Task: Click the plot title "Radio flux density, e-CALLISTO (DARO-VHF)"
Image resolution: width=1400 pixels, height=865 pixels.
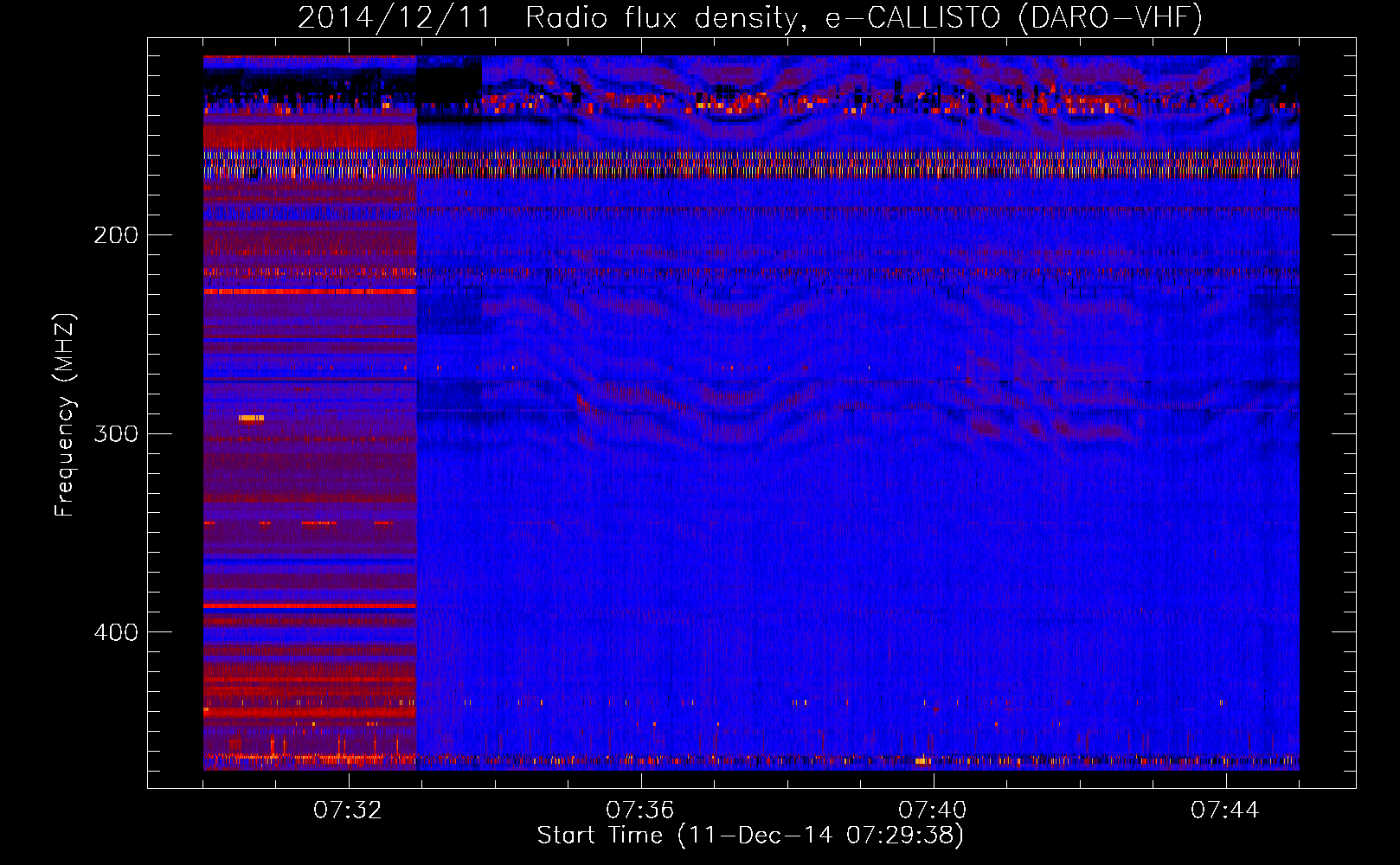Action: point(864,17)
